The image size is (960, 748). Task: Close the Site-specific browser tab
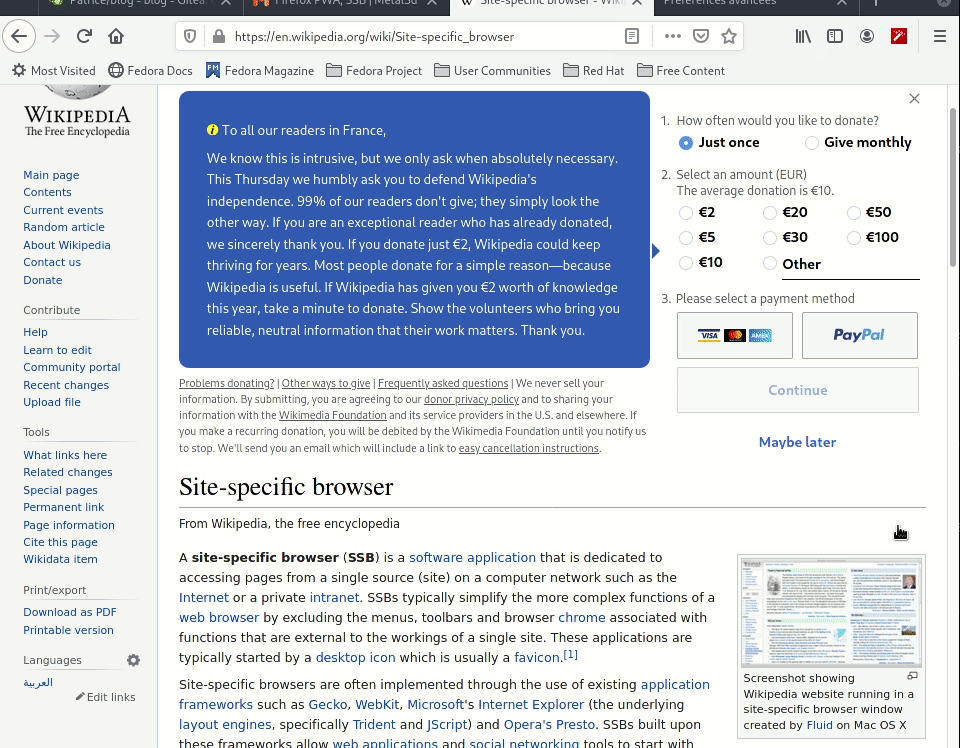click(637, 3)
